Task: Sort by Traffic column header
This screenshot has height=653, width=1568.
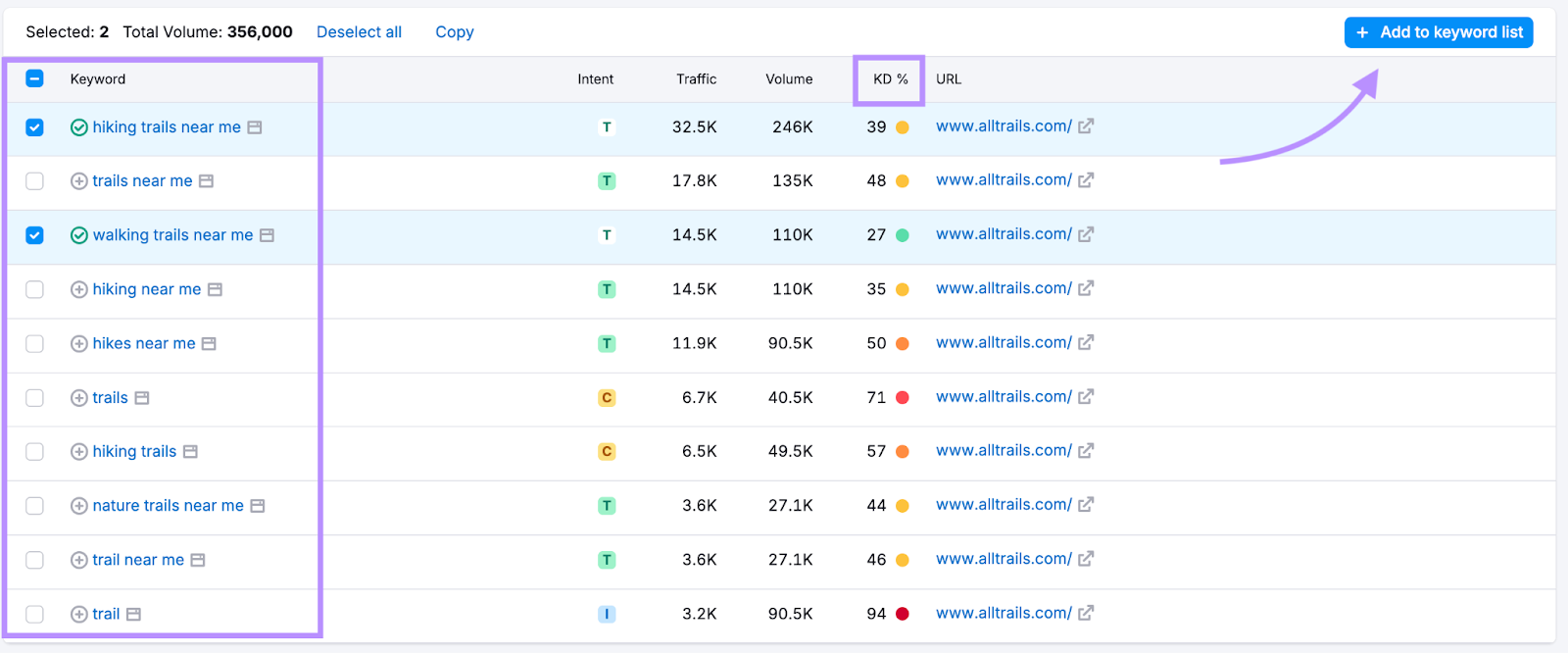Action: [696, 79]
